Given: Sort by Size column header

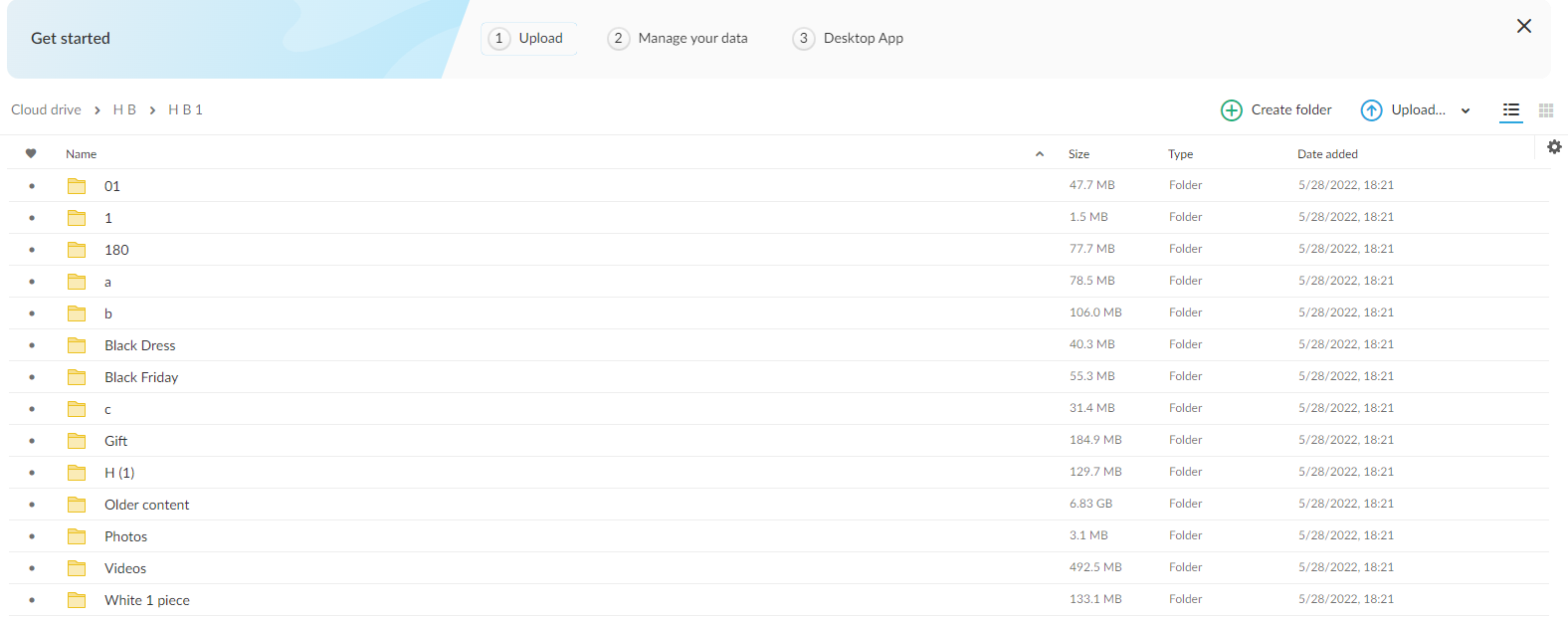Looking at the screenshot, I should [1078, 154].
